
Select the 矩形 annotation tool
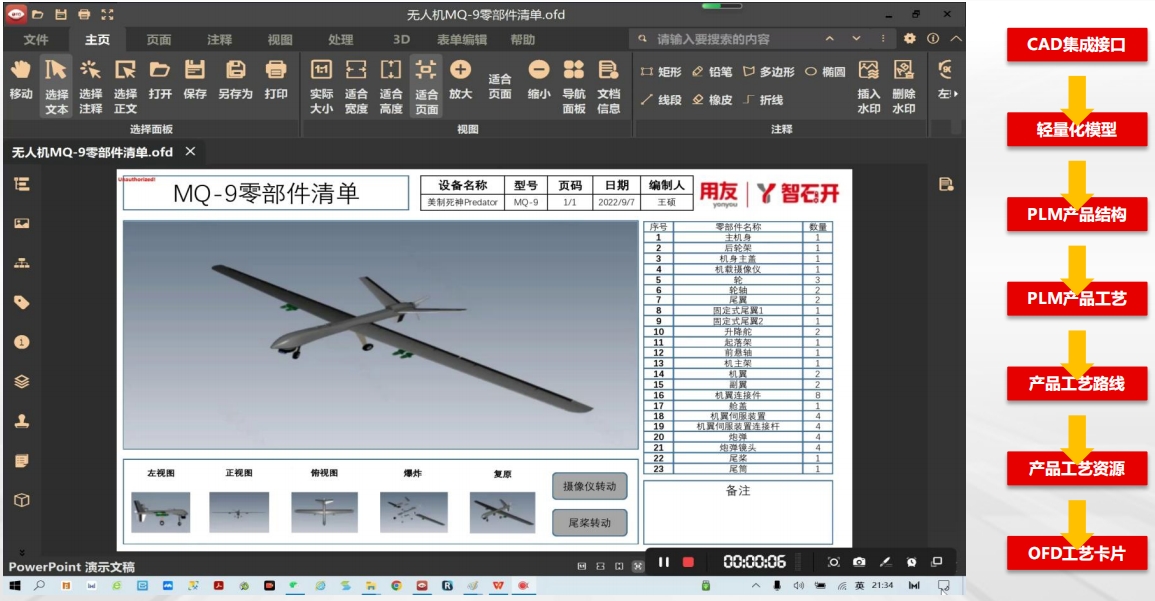click(661, 71)
